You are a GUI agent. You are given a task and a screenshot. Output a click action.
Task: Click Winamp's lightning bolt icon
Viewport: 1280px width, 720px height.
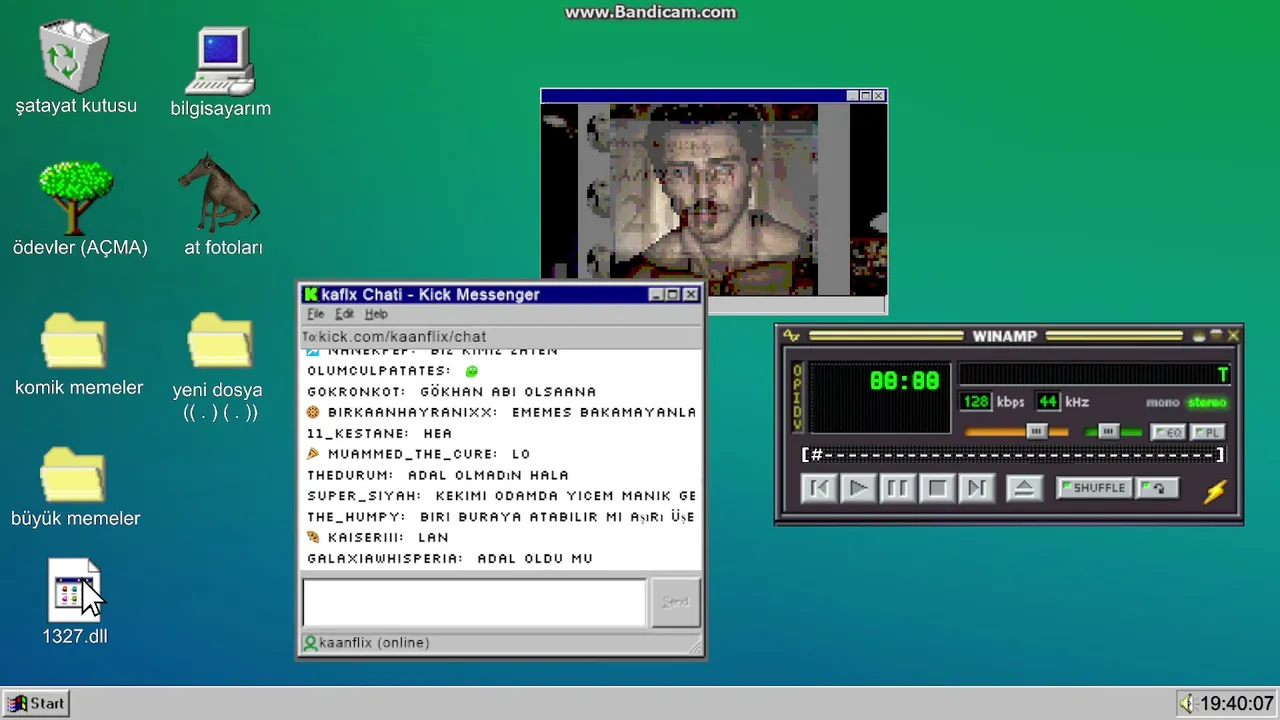click(x=1215, y=491)
